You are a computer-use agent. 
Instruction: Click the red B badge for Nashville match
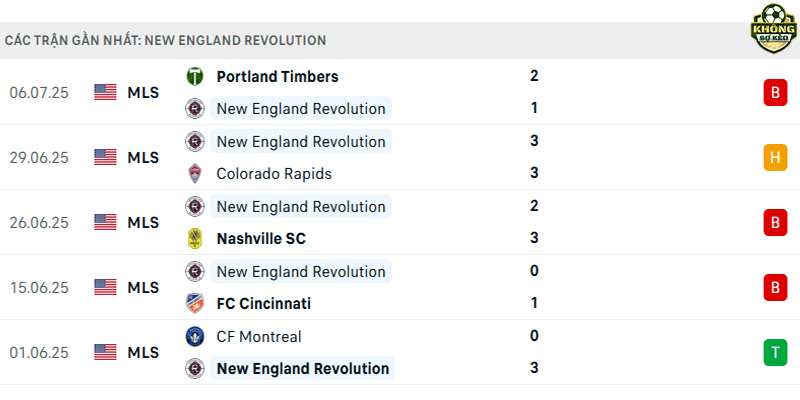click(775, 222)
